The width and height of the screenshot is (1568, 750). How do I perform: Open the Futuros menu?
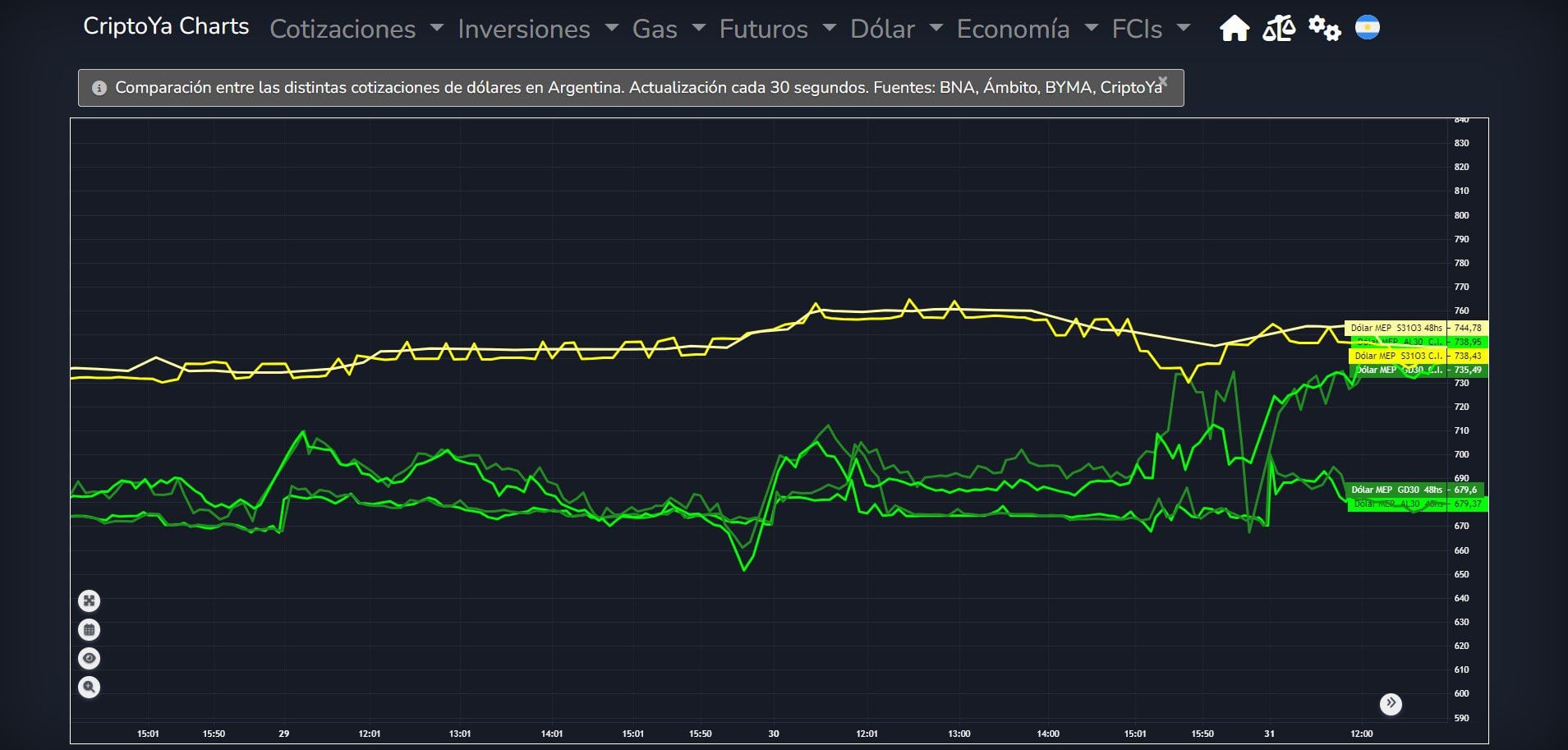(777, 29)
